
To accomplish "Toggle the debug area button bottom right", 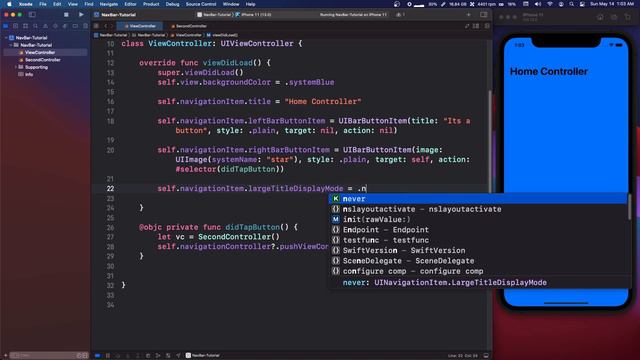I will point(486,355).
